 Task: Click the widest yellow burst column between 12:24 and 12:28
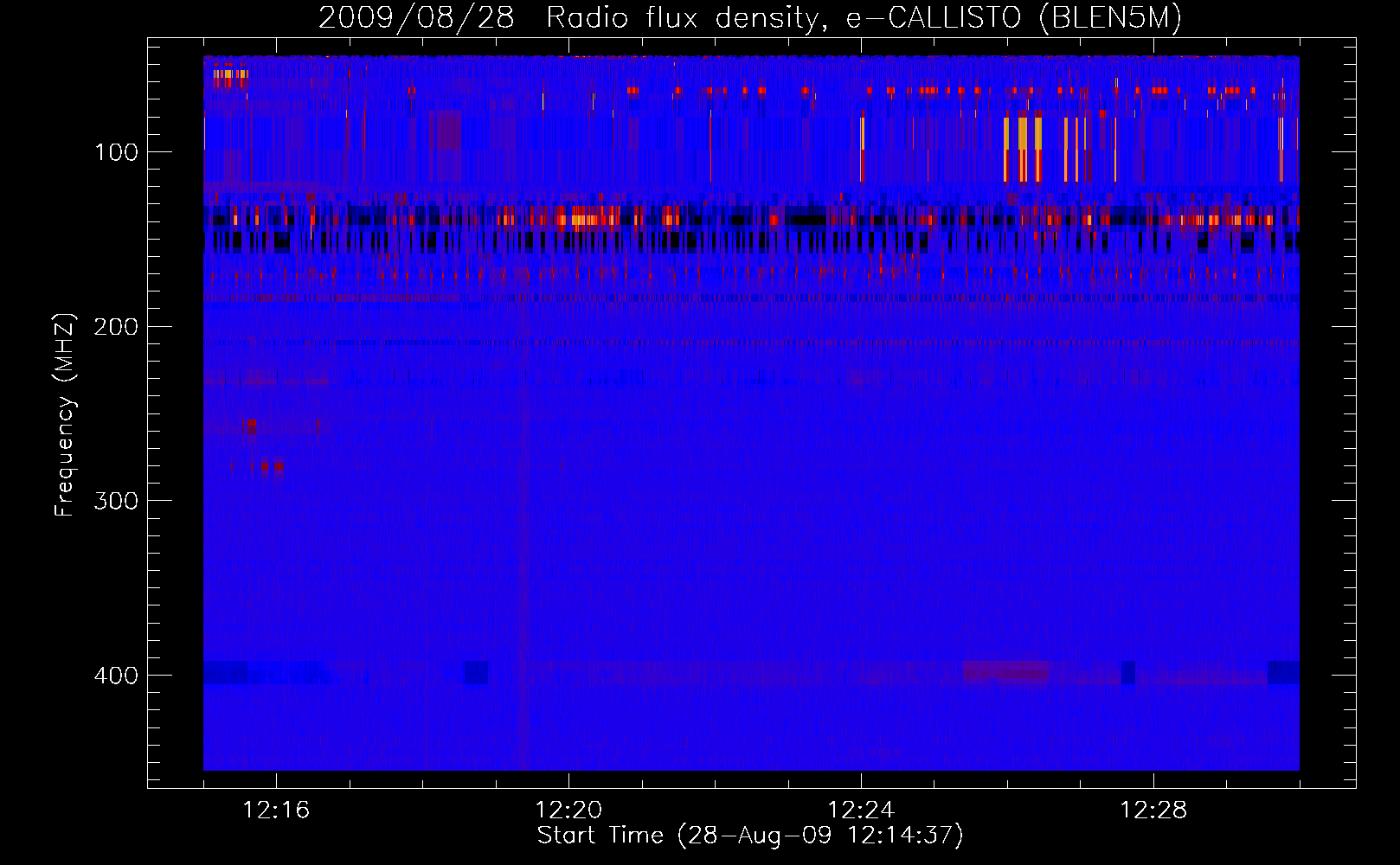[1023, 148]
